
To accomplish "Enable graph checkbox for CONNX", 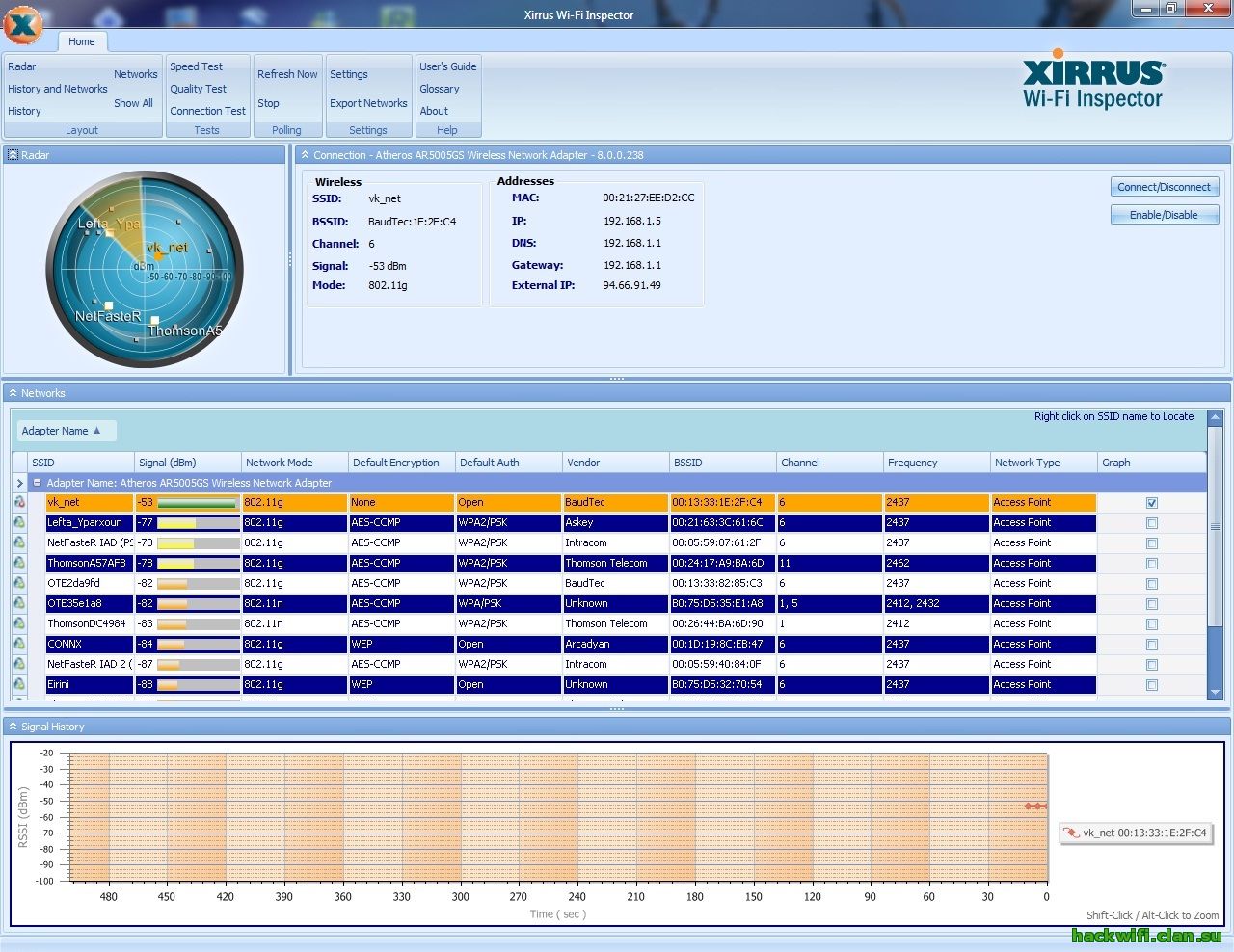I will (x=1152, y=645).
